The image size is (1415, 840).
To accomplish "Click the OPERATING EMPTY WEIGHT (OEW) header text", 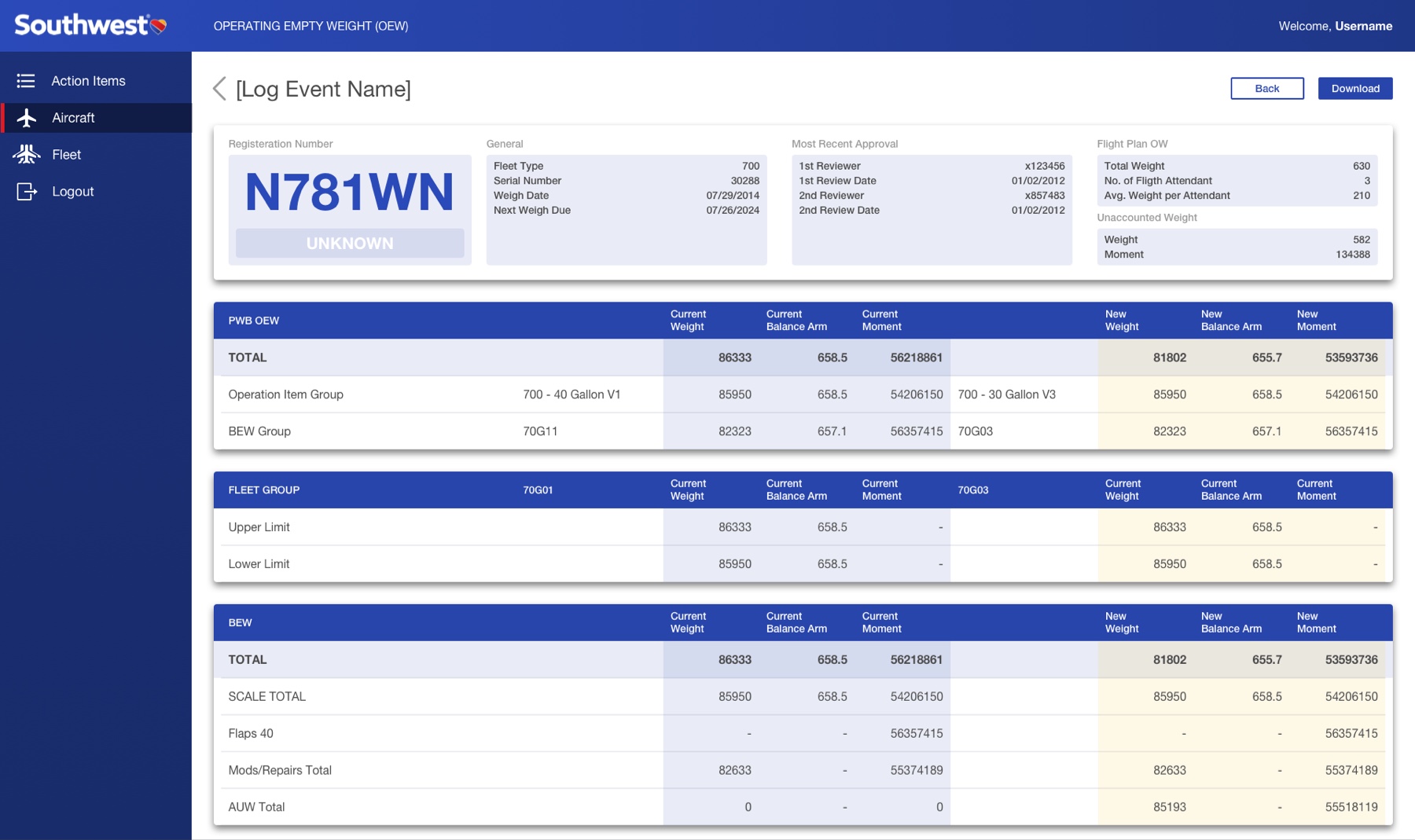I will click(311, 26).
